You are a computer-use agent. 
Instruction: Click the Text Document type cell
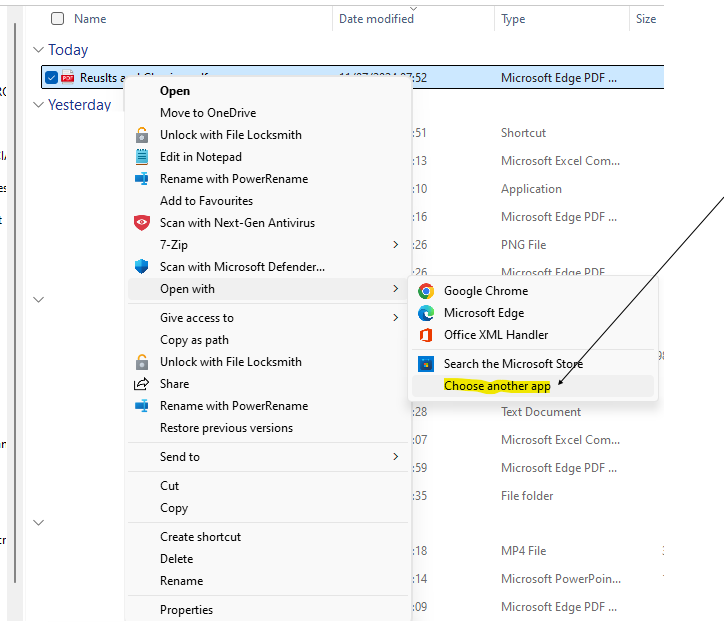click(541, 412)
